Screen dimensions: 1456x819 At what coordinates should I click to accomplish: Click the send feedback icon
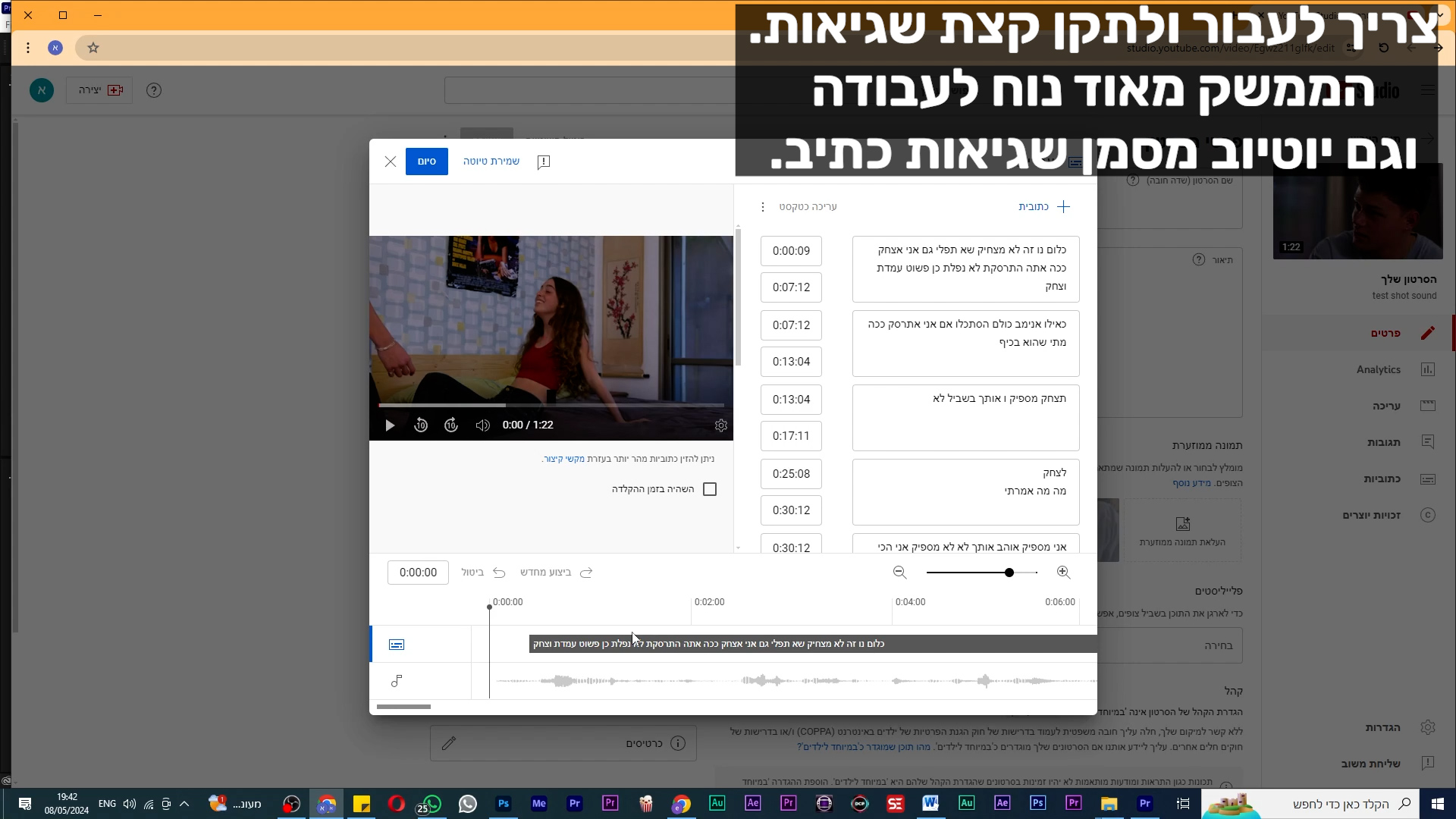544,162
